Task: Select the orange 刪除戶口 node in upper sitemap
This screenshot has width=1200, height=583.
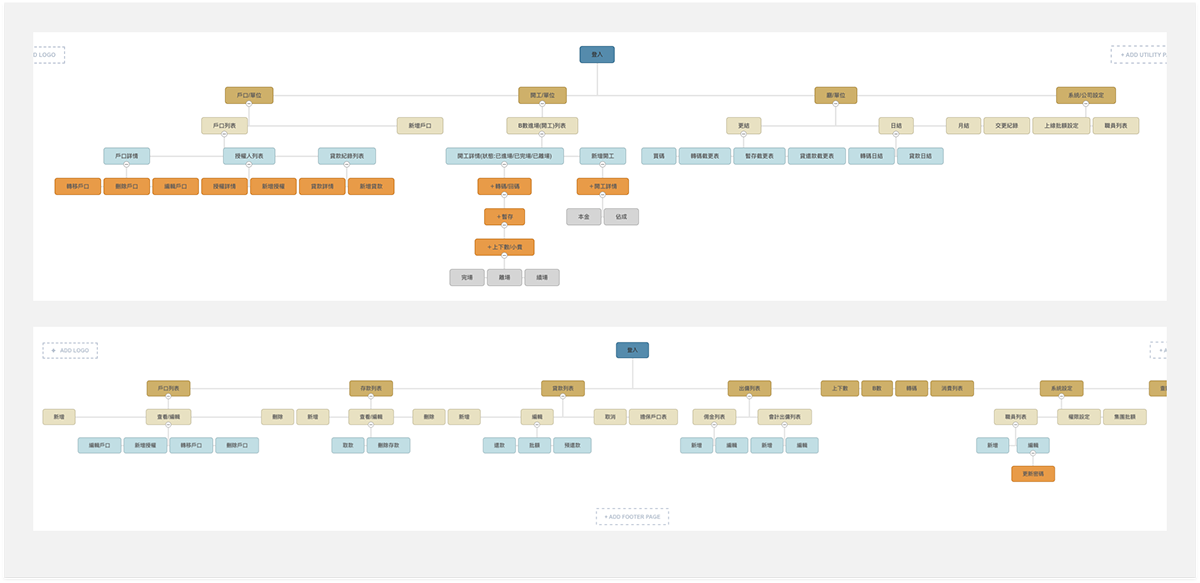Action: [127, 186]
